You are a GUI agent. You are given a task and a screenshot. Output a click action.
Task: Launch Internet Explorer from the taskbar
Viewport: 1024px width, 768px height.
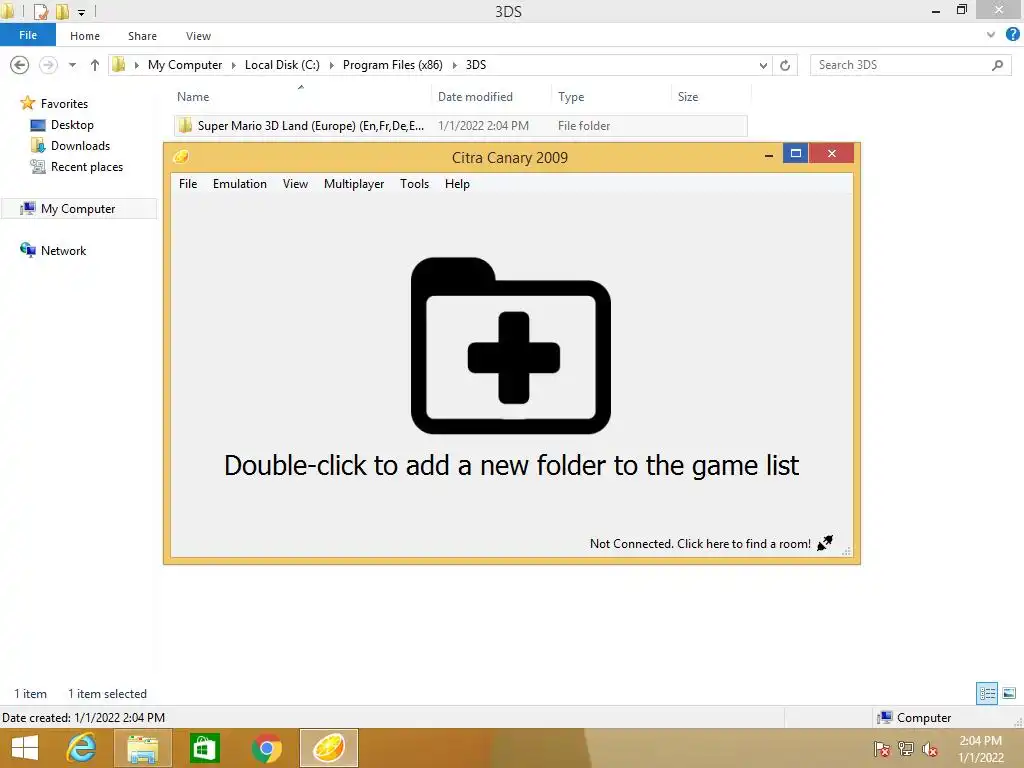point(82,748)
